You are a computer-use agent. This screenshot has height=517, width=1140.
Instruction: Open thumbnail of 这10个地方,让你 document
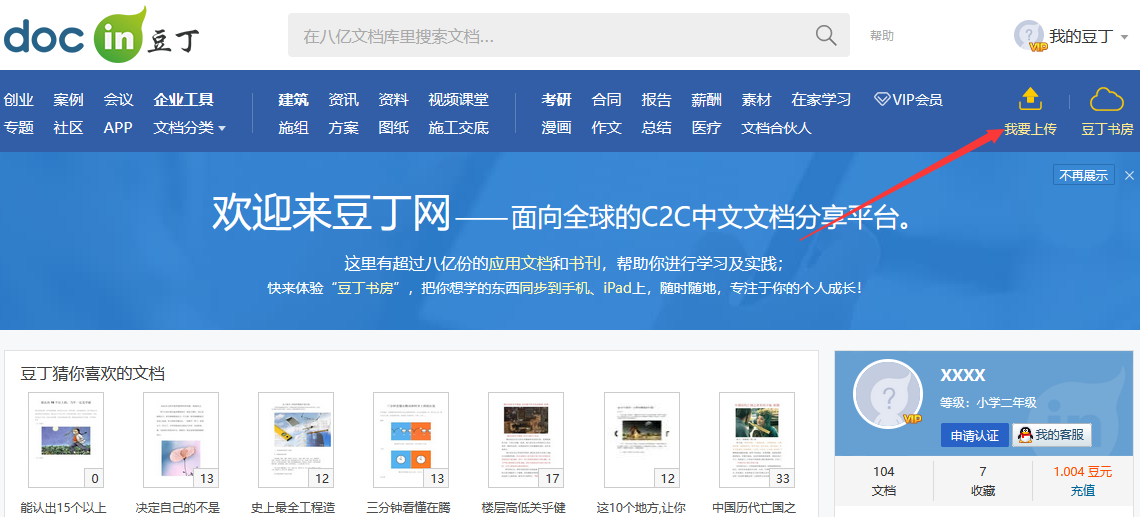(x=641, y=439)
